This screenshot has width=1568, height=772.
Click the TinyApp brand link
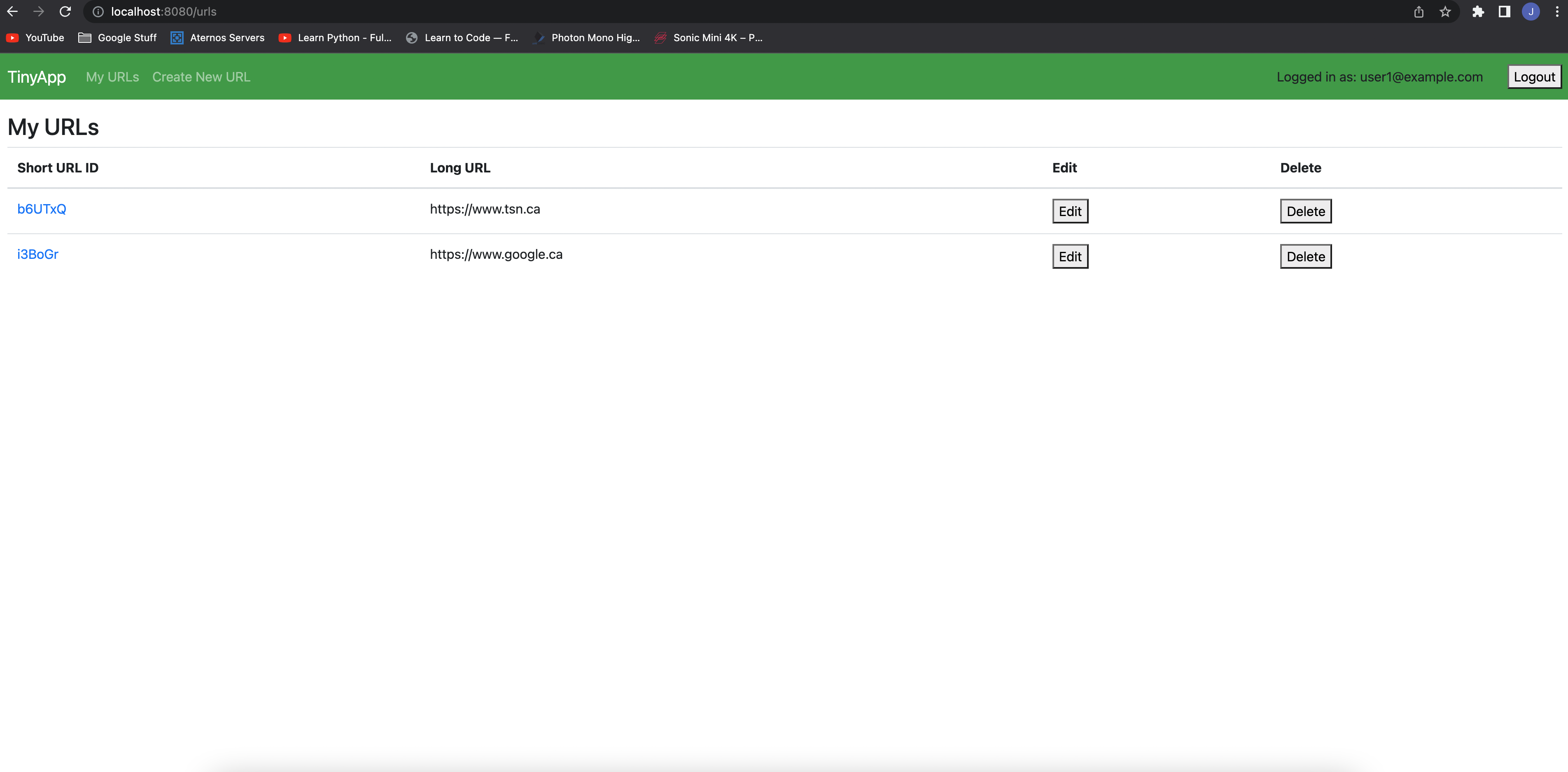coord(37,77)
